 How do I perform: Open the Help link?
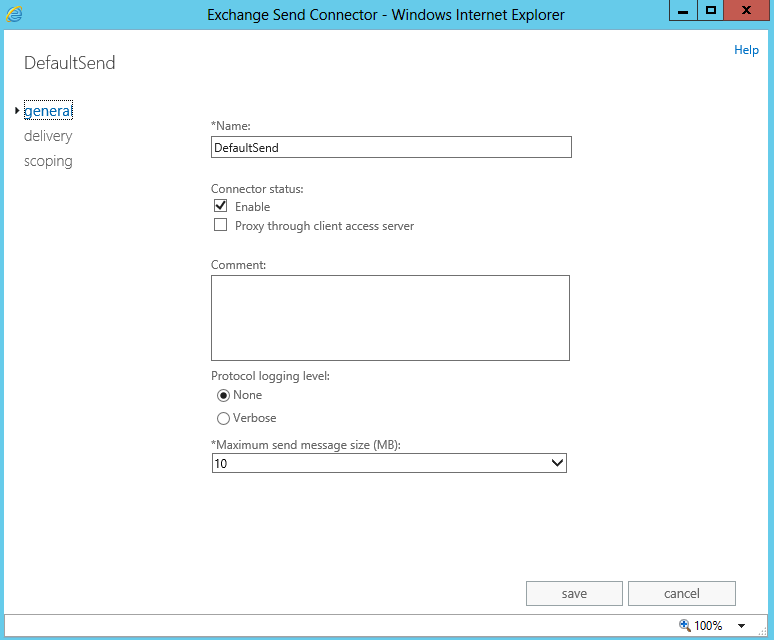746,50
